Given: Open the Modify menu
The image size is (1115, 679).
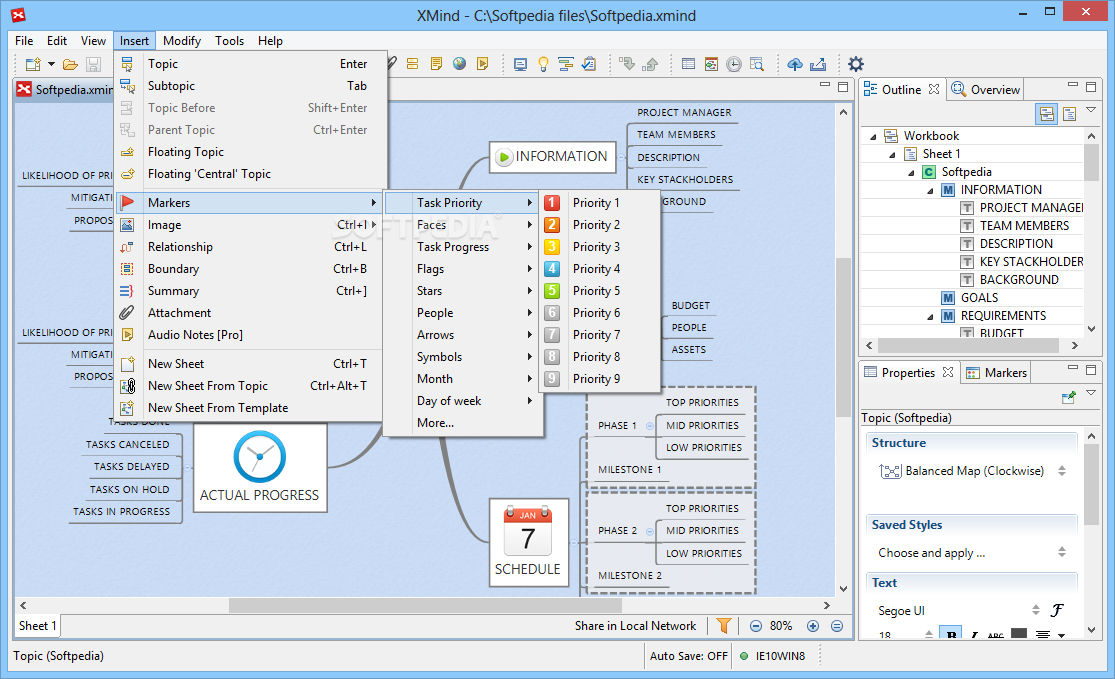Looking at the screenshot, I should click(181, 41).
